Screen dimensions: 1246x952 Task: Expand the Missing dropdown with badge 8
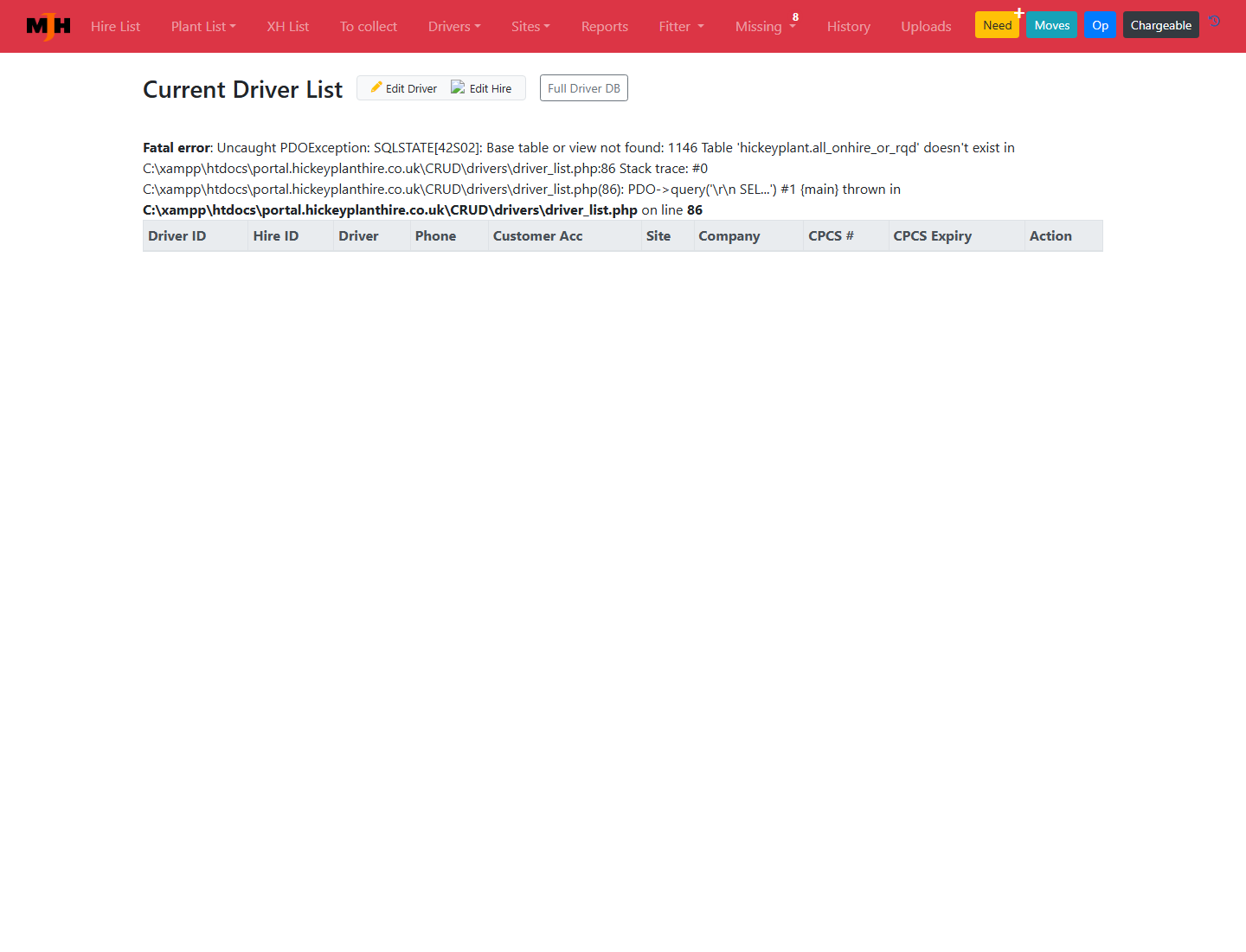pyautogui.click(x=766, y=27)
